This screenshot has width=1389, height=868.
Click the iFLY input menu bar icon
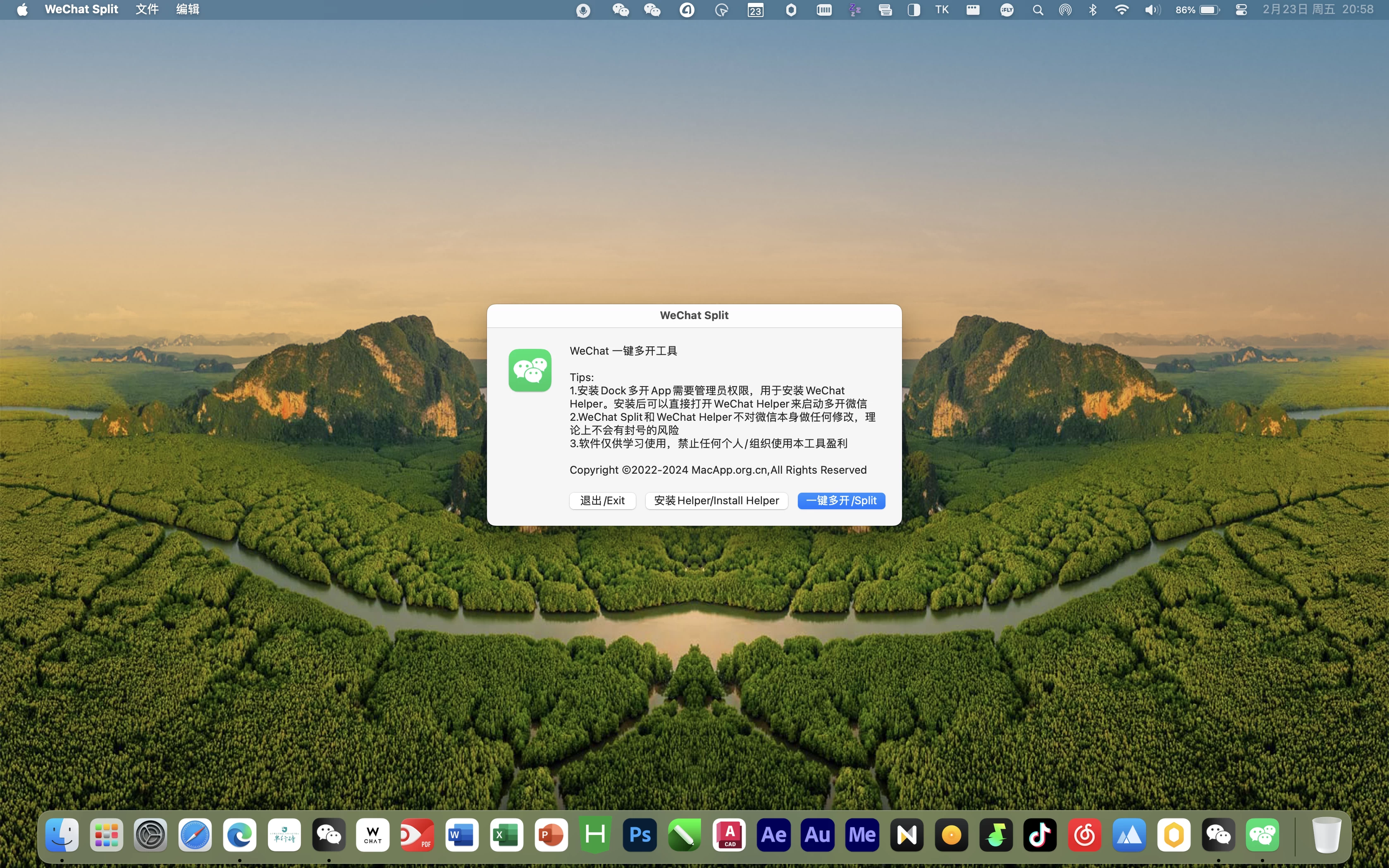(x=1007, y=10)
